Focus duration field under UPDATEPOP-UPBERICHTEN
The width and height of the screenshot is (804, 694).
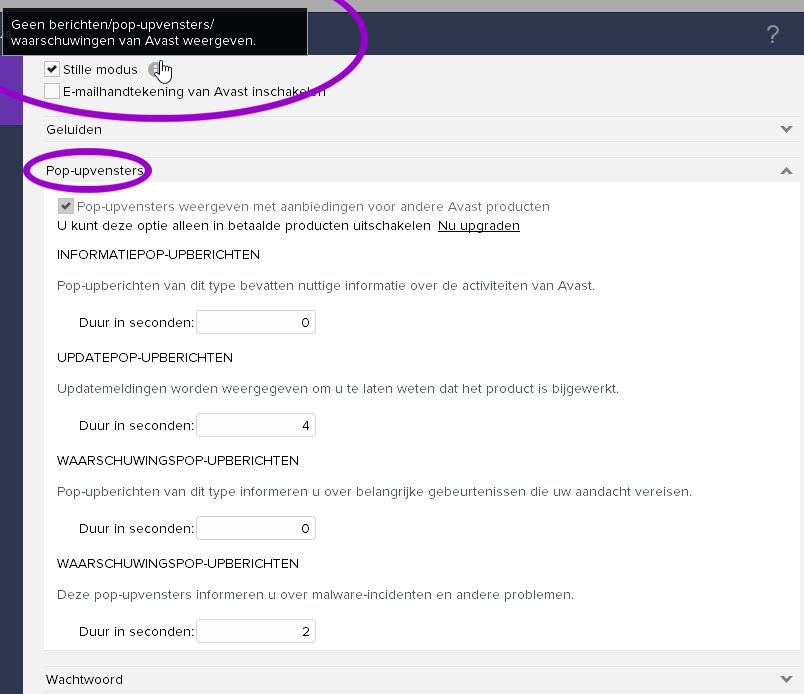pyautogui.click(x=256, y=425)
